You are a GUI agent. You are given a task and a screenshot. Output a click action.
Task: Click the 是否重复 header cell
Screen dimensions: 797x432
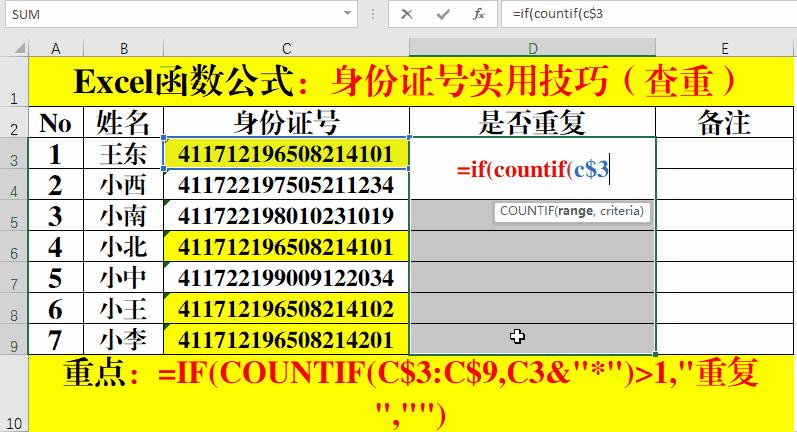[533, 122]
